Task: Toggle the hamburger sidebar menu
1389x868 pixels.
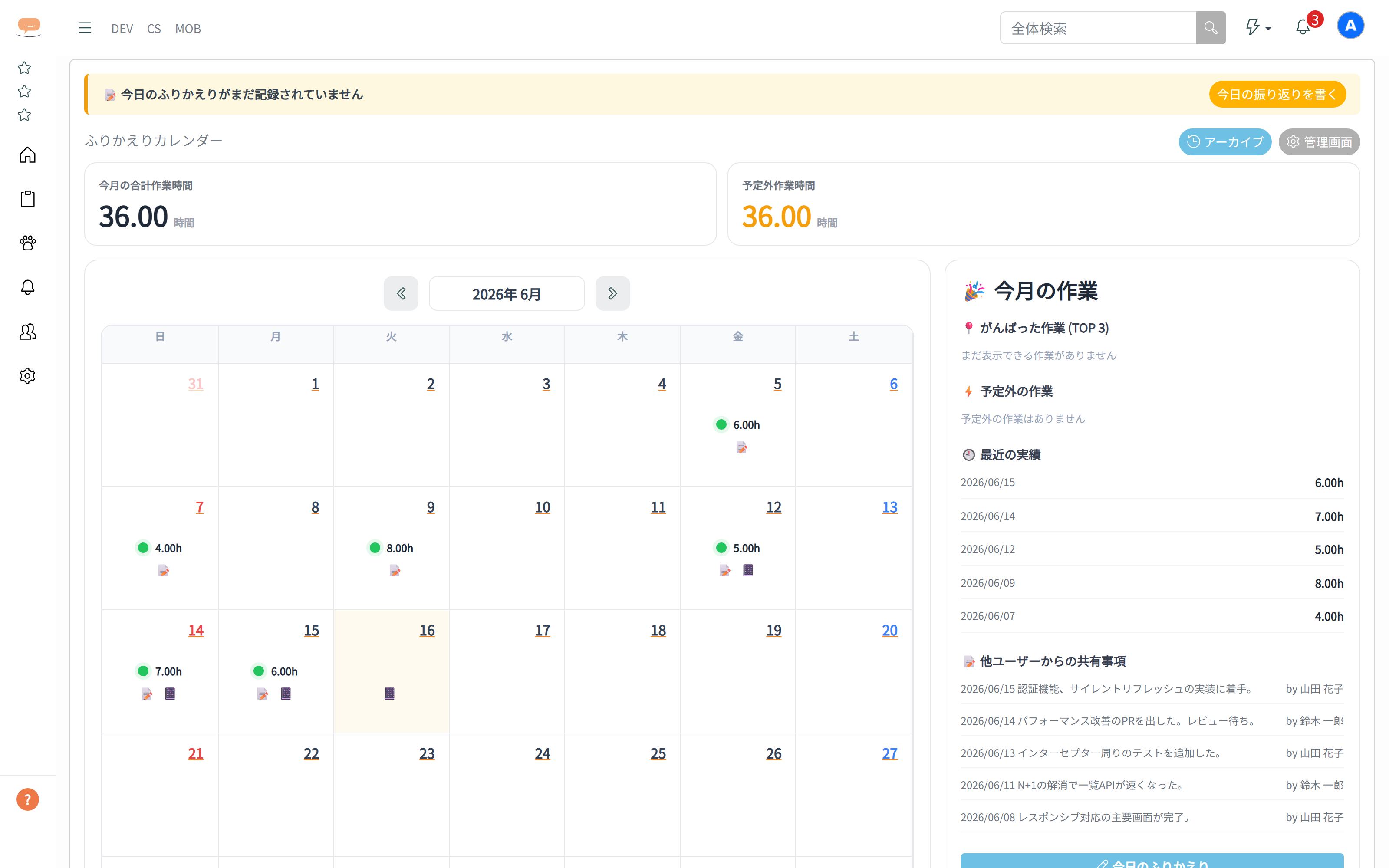Action: (85, 28)
